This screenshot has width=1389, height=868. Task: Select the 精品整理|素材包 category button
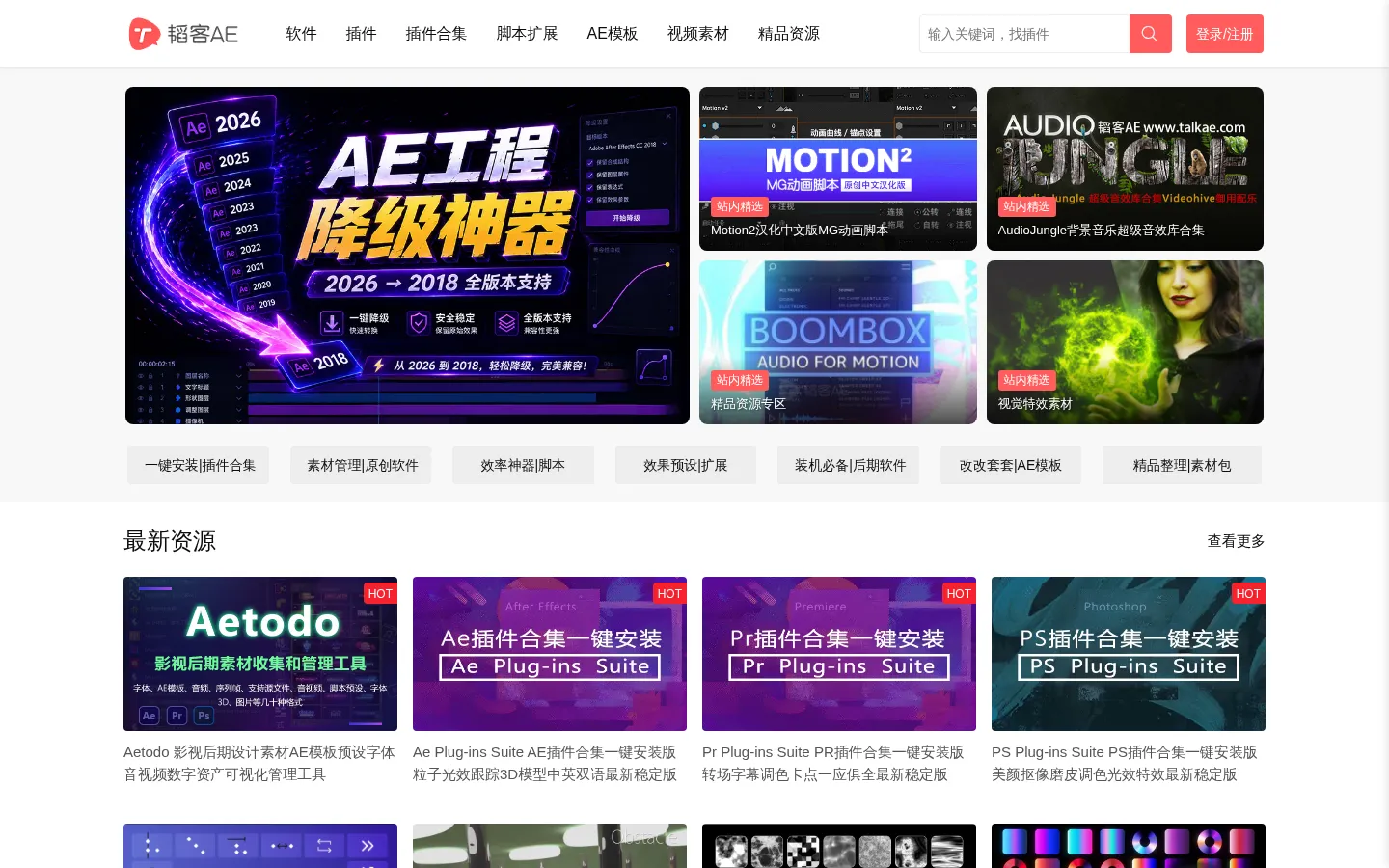tap(1183, 465)
